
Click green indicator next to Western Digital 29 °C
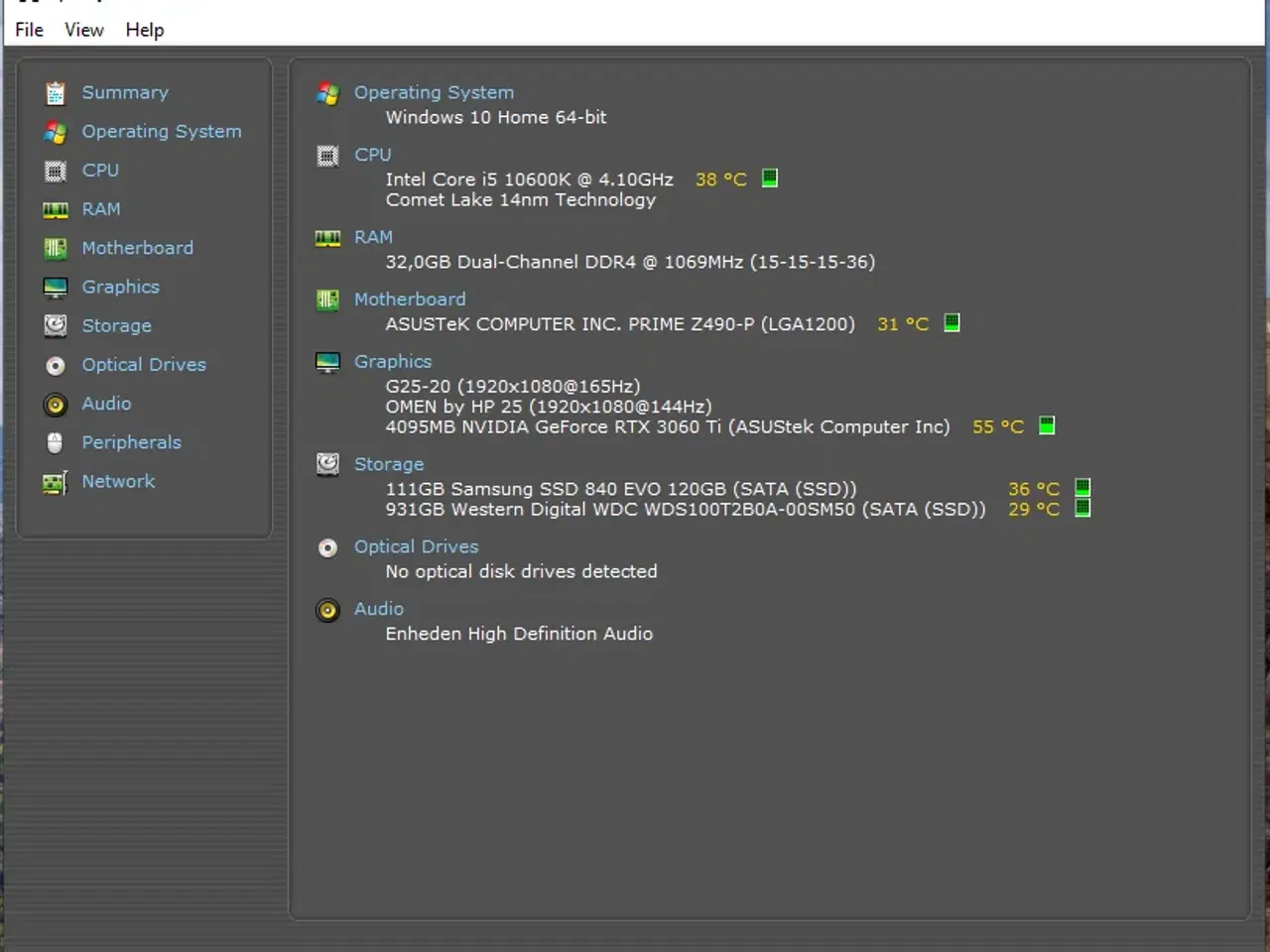click(1082, 509)
